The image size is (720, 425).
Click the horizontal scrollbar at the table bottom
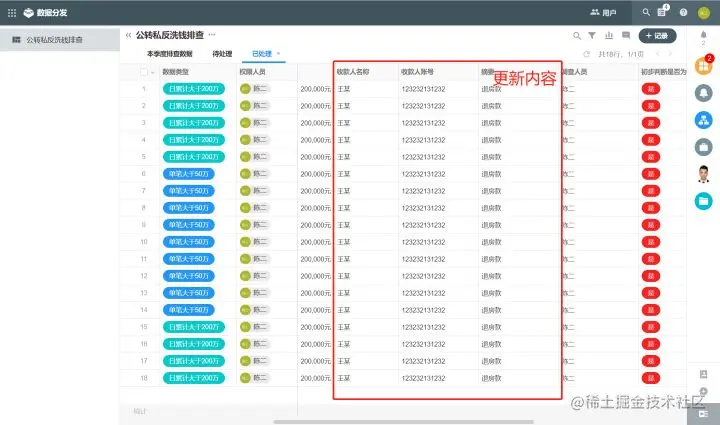click(x=404, y=422)
